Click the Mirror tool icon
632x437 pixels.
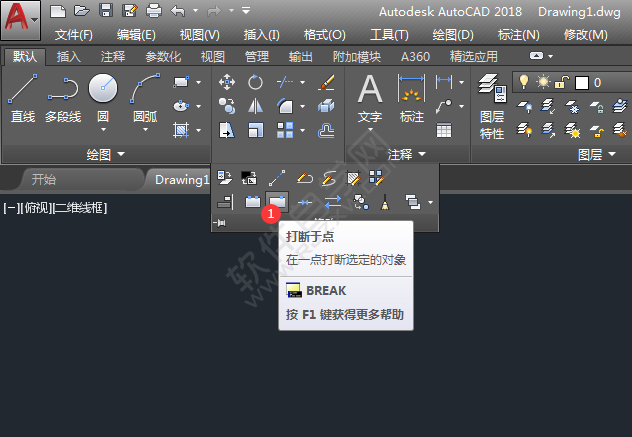coord(256,106)
